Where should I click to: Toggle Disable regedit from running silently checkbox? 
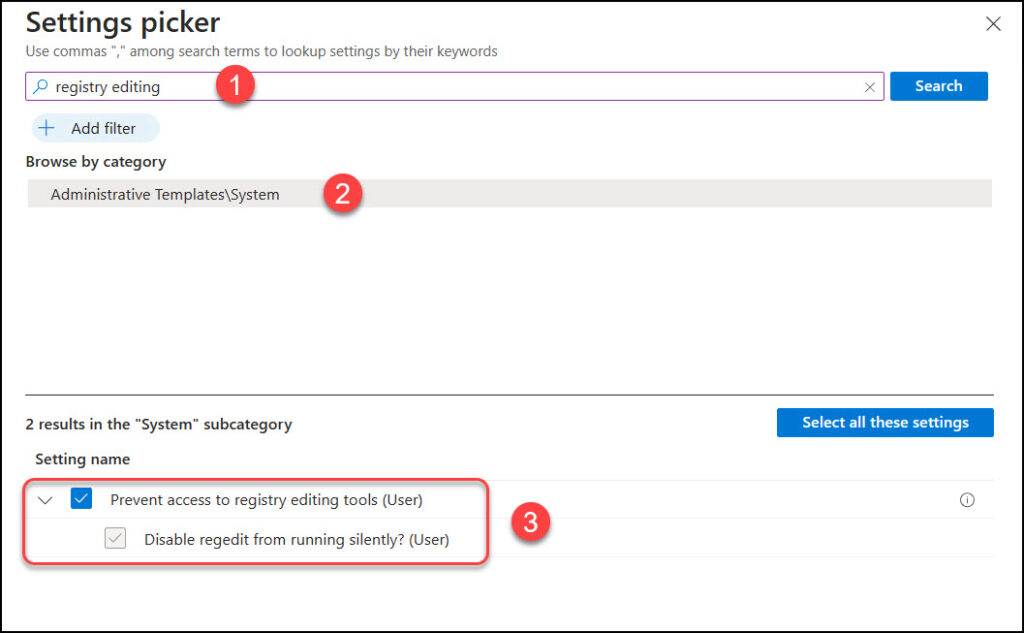(x=115, y=538)
